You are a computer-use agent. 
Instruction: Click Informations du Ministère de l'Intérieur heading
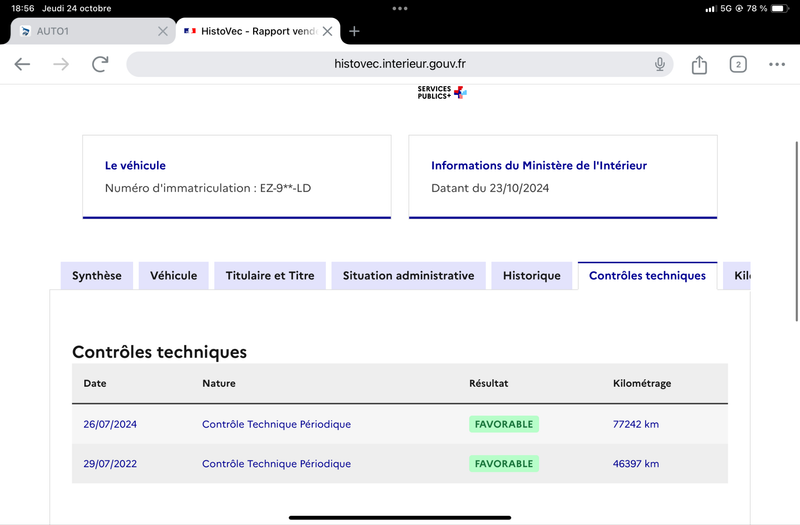539,165
